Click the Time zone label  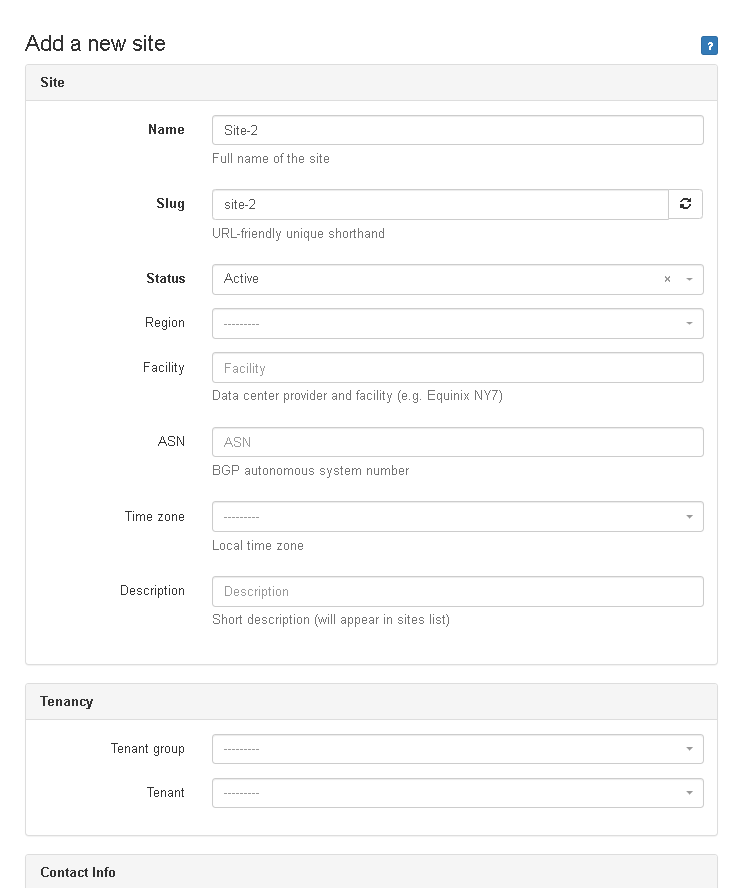pyautogui.click(x=155, y=517)
